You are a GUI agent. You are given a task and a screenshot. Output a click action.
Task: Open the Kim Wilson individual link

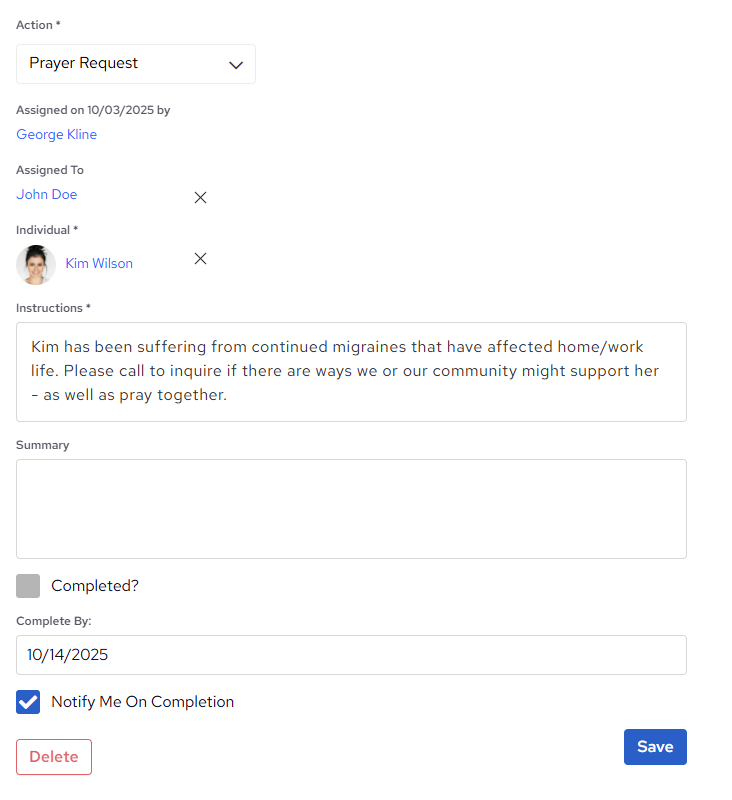point(99,263)
